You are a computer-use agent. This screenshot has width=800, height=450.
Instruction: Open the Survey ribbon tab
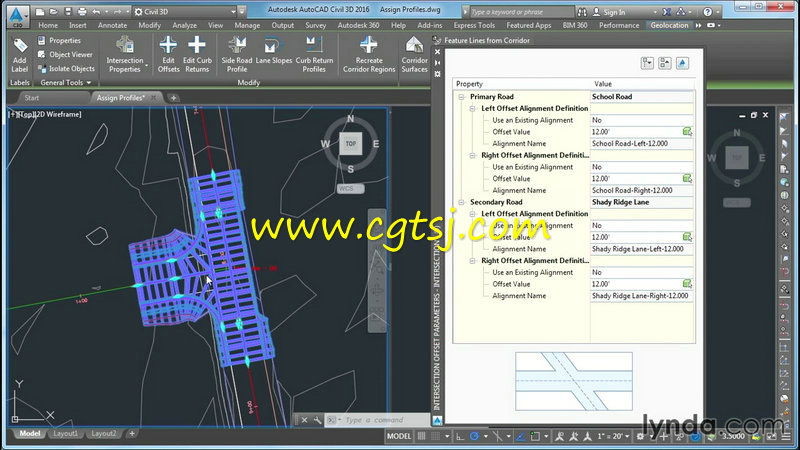tap(315, 25)
